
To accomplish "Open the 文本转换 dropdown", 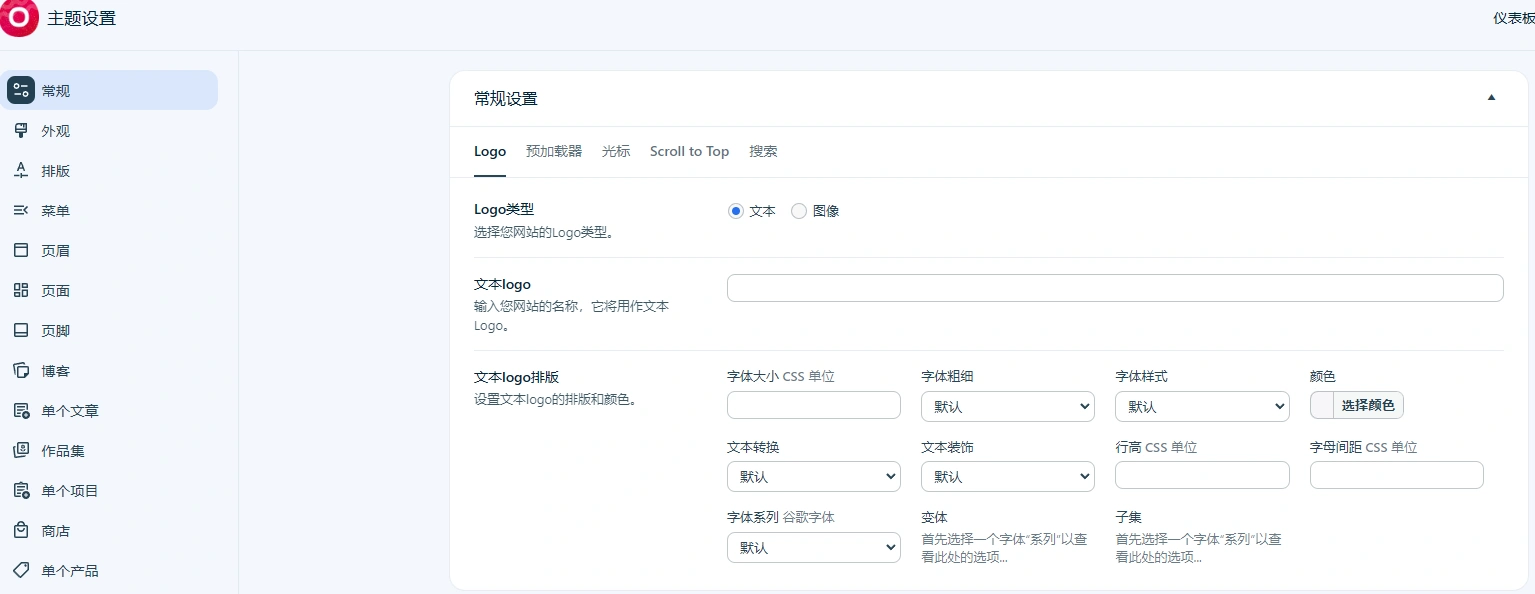I will (x=813, y=476).
